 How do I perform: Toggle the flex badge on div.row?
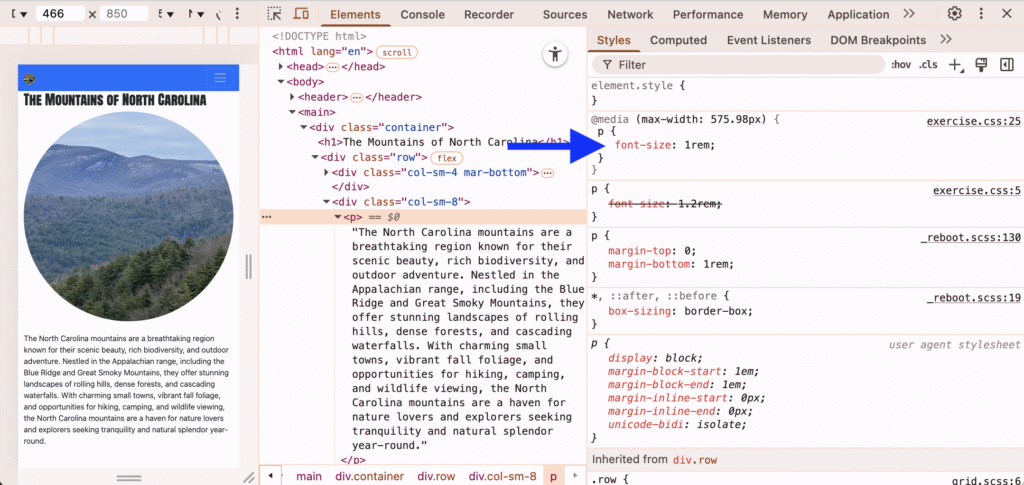(x=447, y=158)
